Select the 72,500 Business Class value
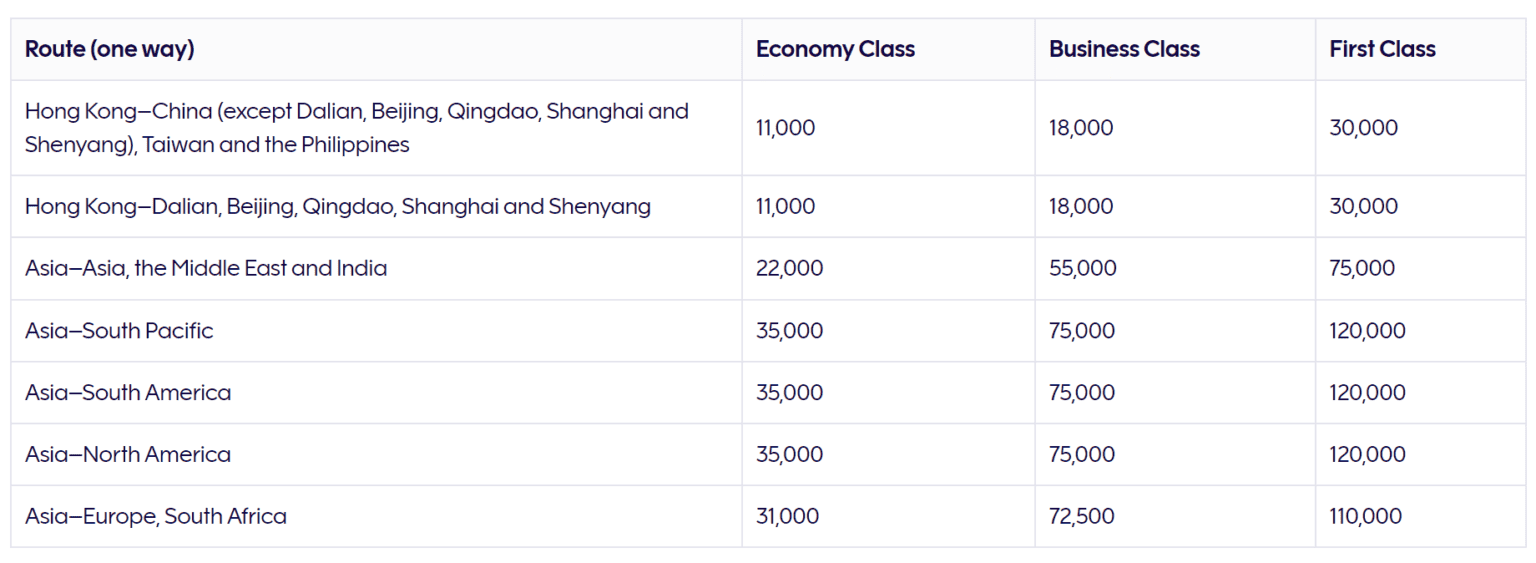This screenshot has height=563, width=1536. coord(1081,516)
